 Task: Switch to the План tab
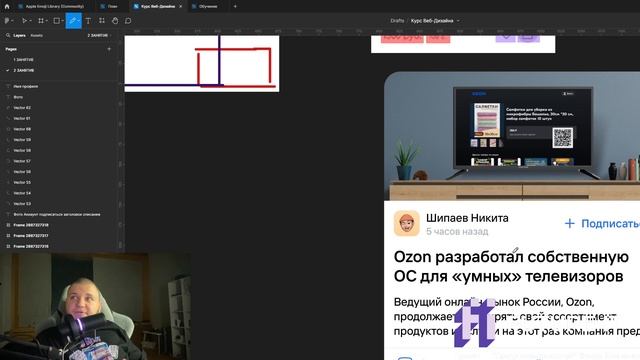tap(109, 6)
